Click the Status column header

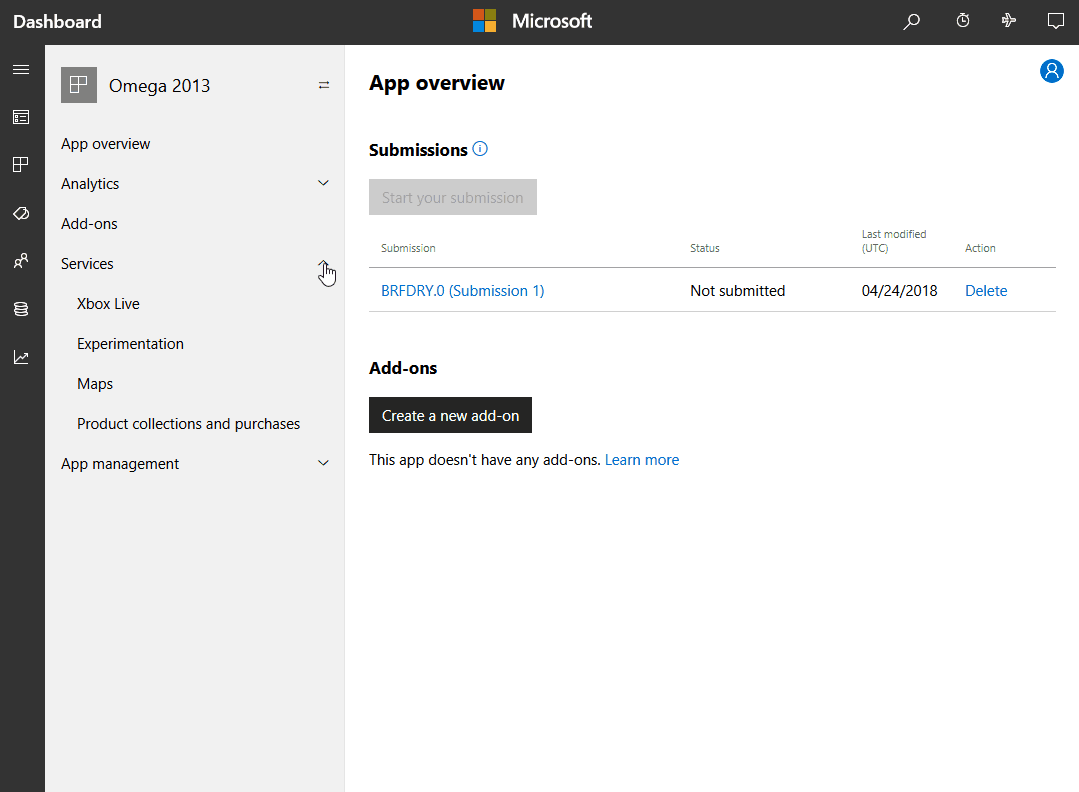pyautogui.click(x=705, y=248)
